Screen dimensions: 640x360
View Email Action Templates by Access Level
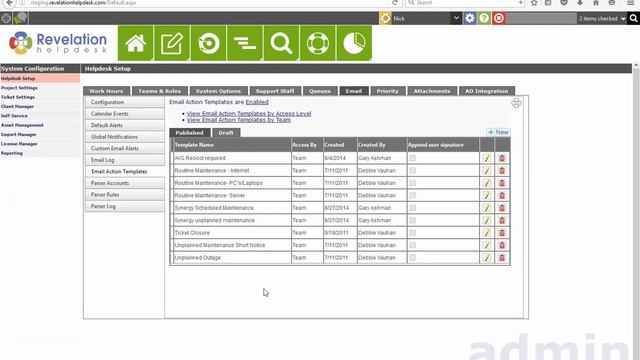pos(249,113)
